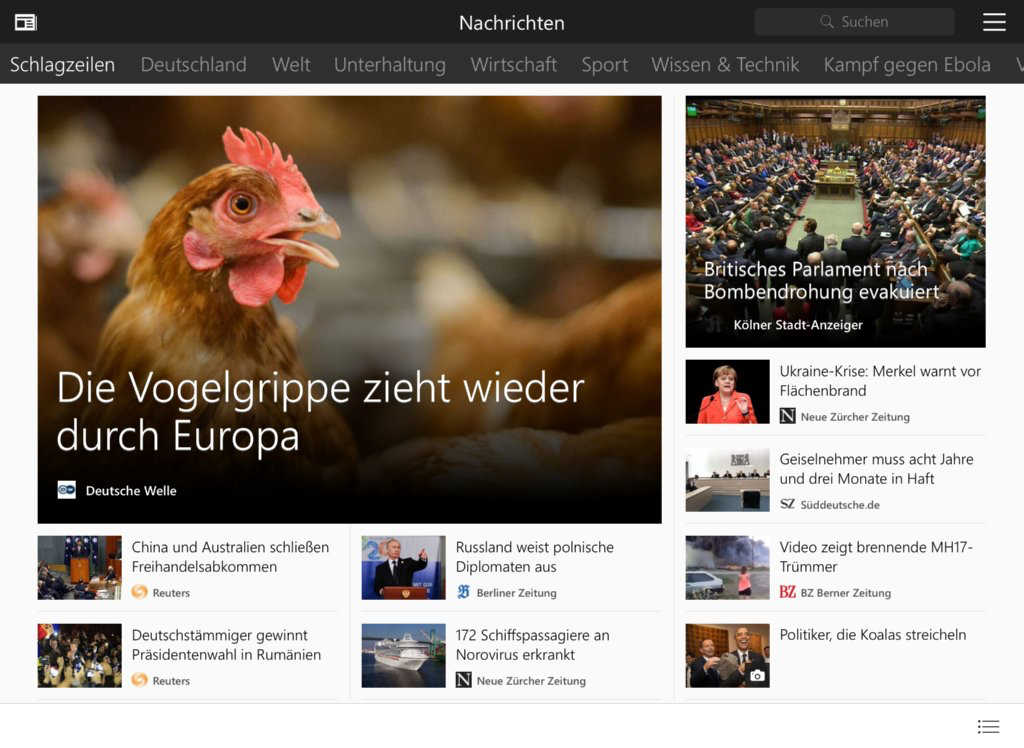This screenshot has width=1024, height=748.
Task: Open the hamburger menu in top bar
Action: coord(993,22)
